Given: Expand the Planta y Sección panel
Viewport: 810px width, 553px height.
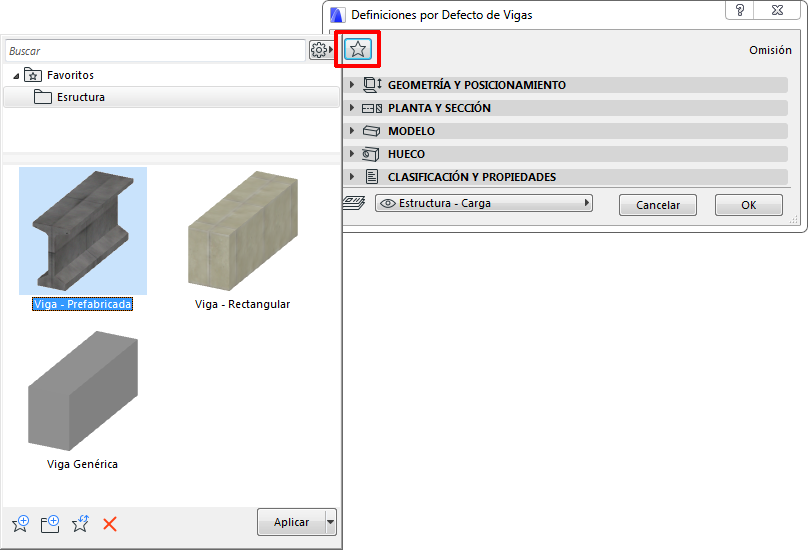Looking at the screenshot, I should (x=352, y=107).
